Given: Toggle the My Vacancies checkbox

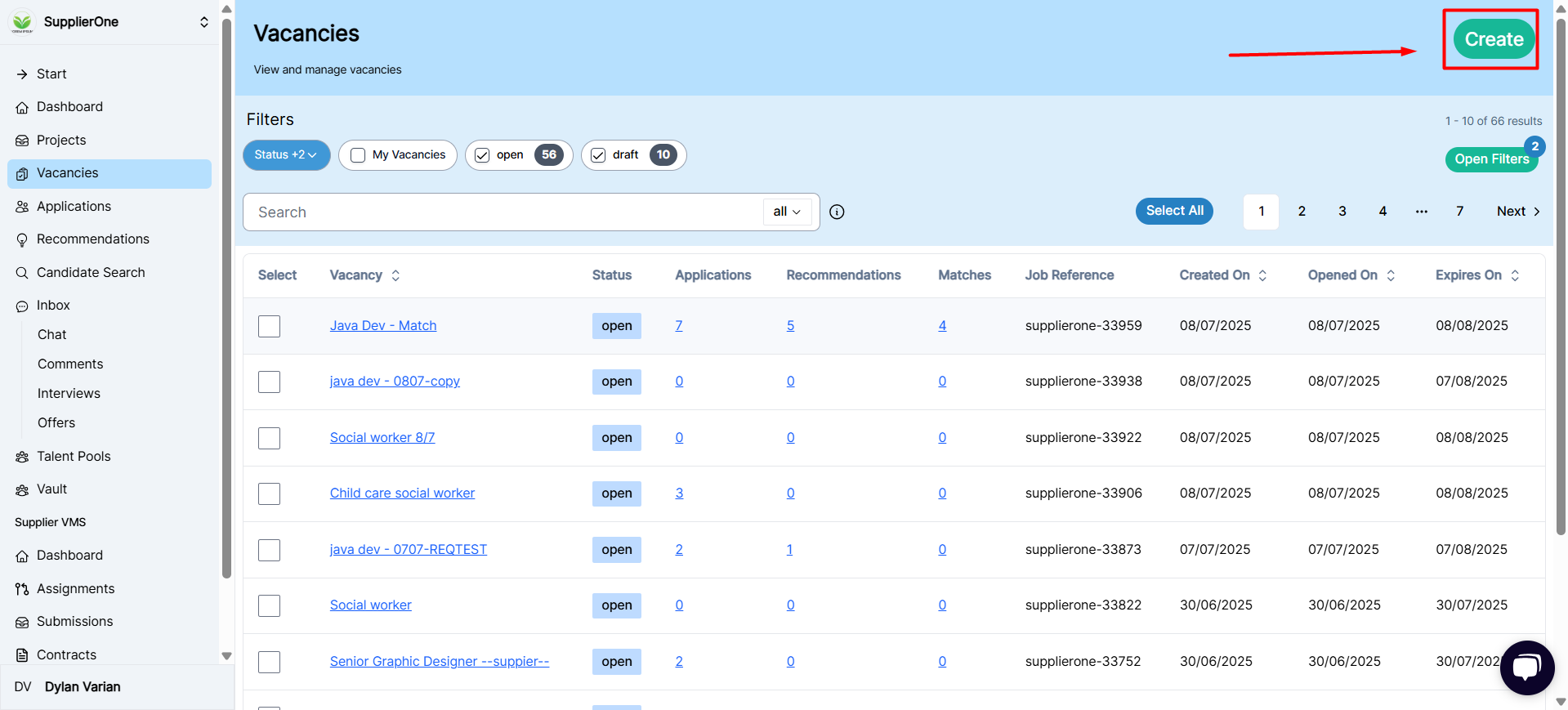Looking at the screenshot, I should (x=358, y=155).
